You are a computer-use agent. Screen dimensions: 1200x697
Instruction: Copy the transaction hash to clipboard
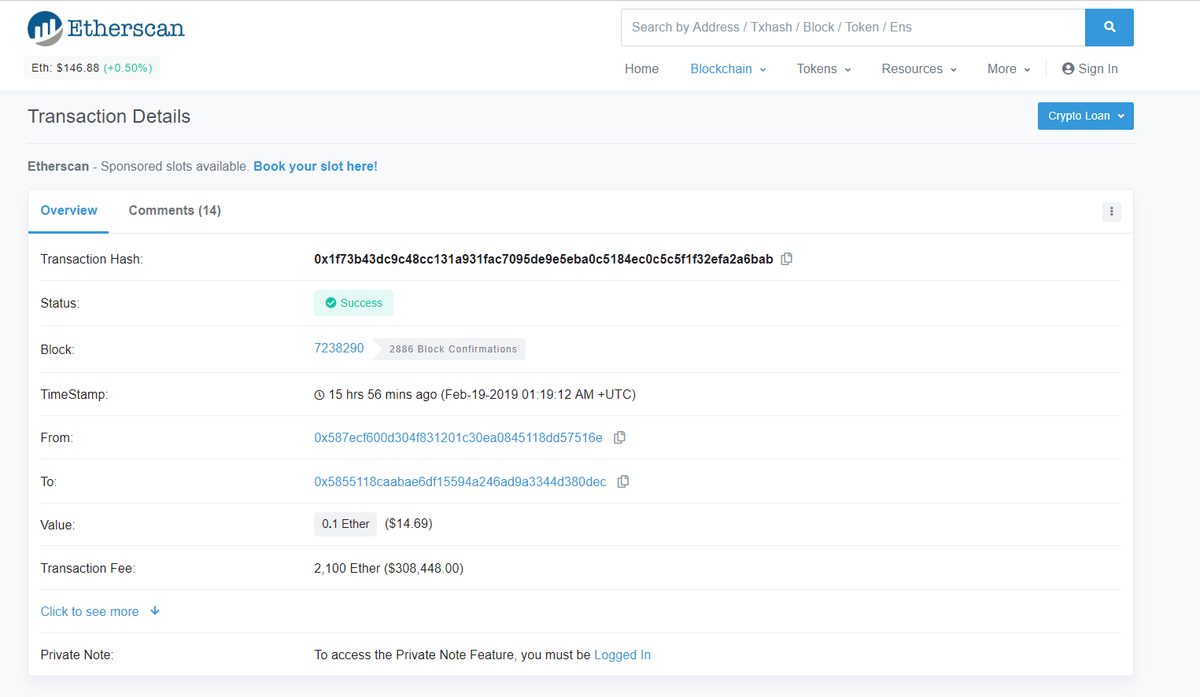point(787,259)
